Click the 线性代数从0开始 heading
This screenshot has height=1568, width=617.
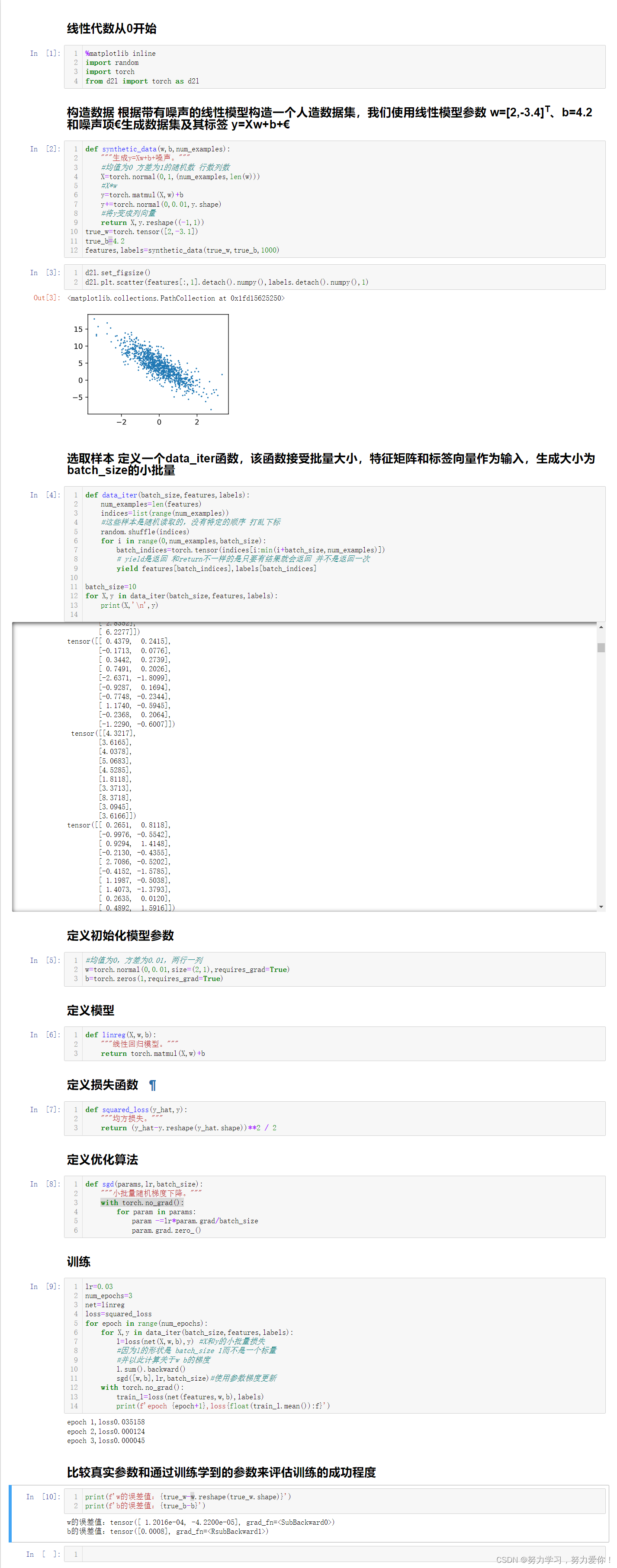pos(112,29)
